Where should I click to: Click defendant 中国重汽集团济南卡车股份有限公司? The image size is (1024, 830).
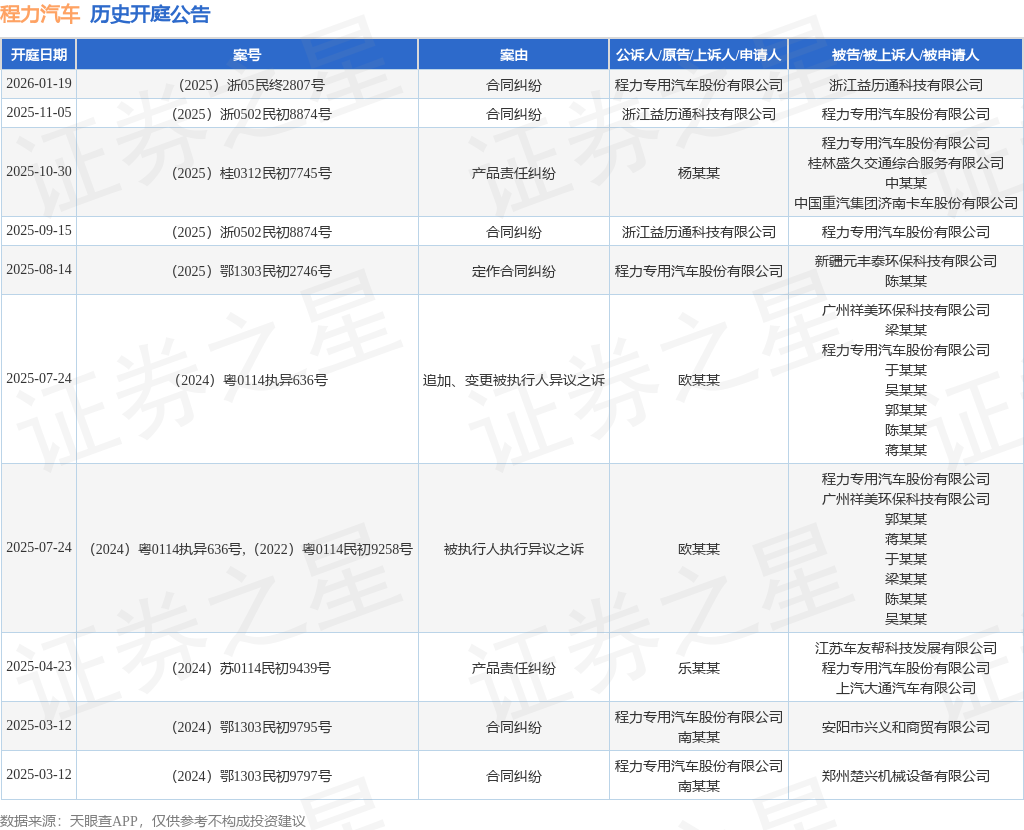coord(906,203)
